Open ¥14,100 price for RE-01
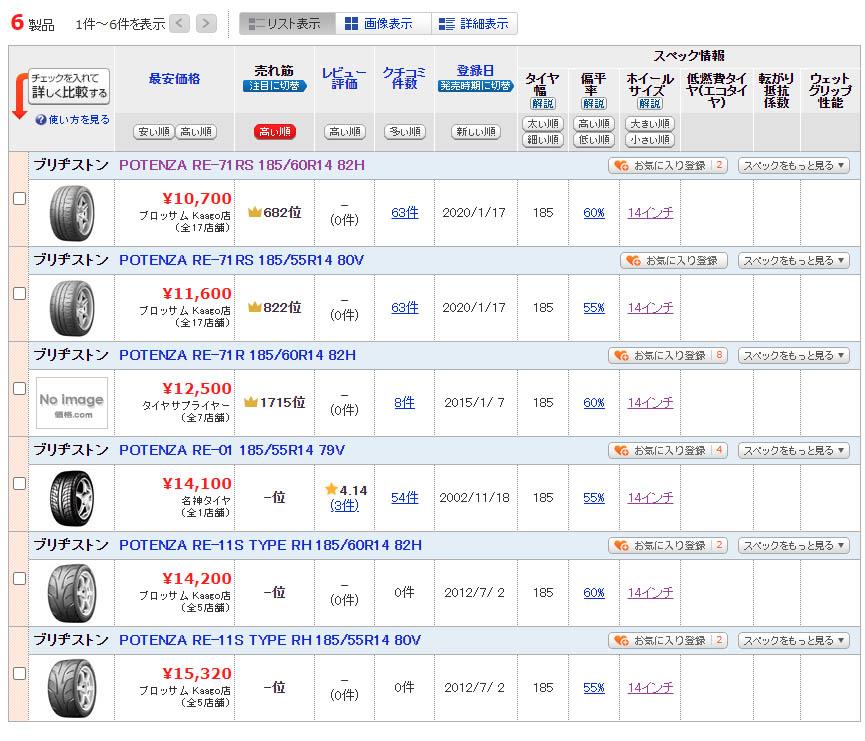865x741 pixels. 197,483
